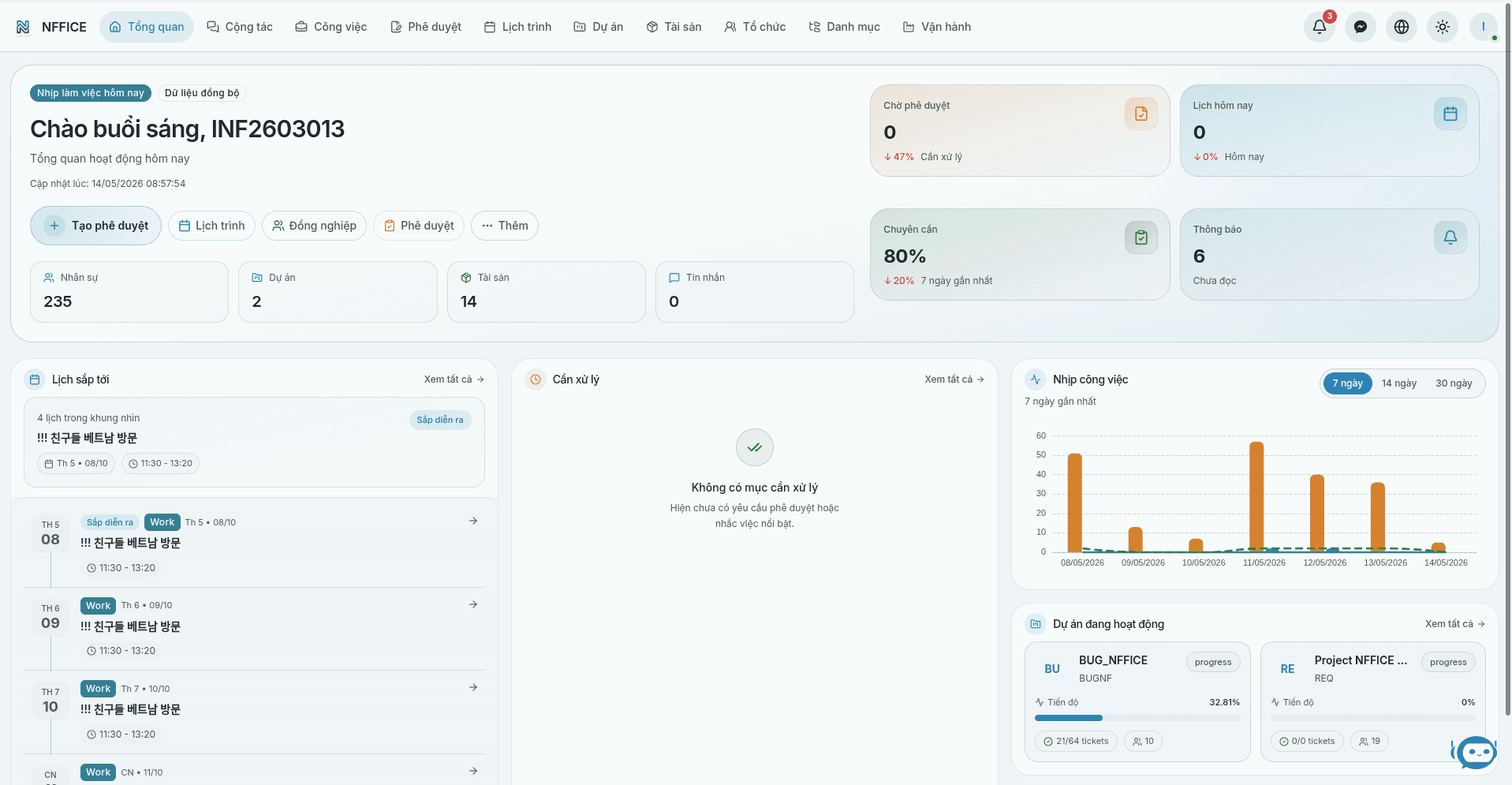Open the user avatar menu
The width and height of the screenshot is (1512, 785).
[1484, 27]
